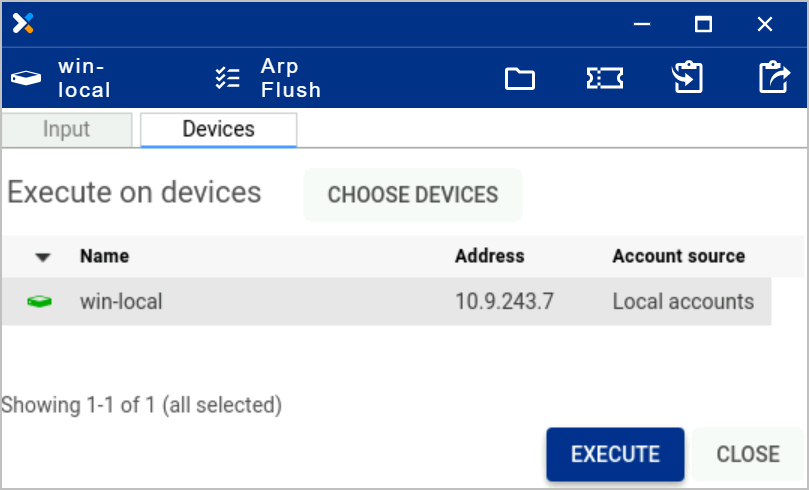Sort by the Name column header
This screenshot has width=809, height=490.
105,256
